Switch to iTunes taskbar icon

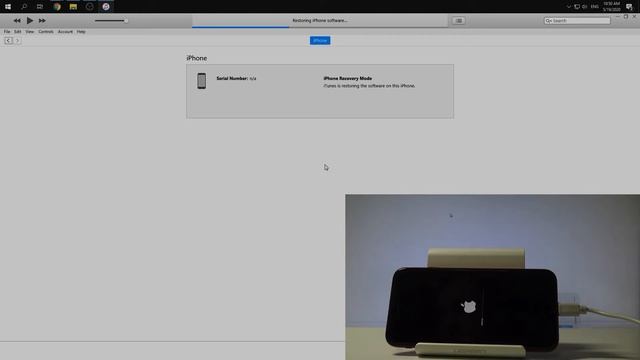coord(106,7)
